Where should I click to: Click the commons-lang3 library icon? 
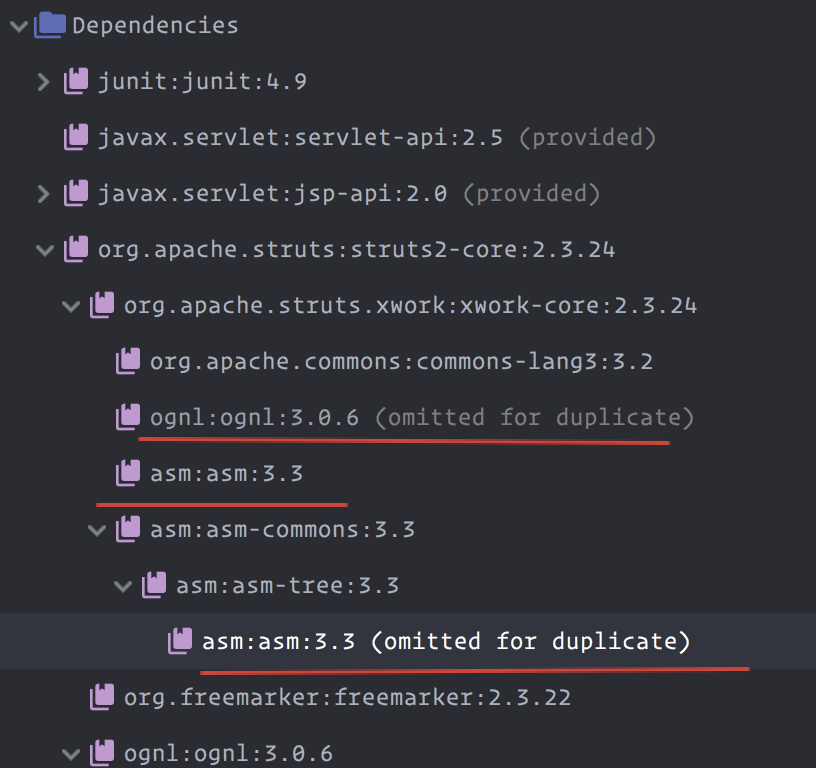[128, 361]
